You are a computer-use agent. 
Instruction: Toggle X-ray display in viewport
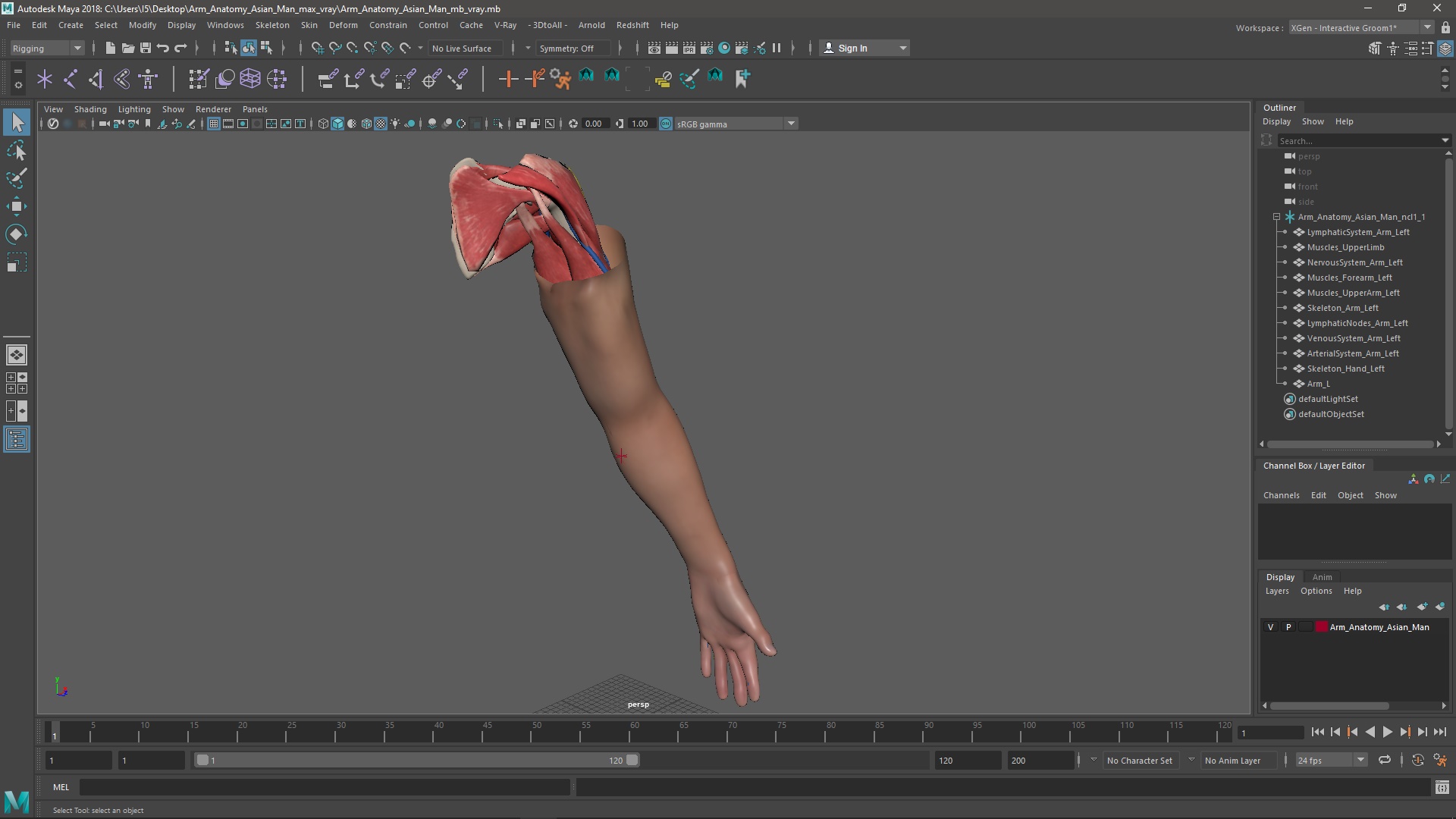[520, 124]
